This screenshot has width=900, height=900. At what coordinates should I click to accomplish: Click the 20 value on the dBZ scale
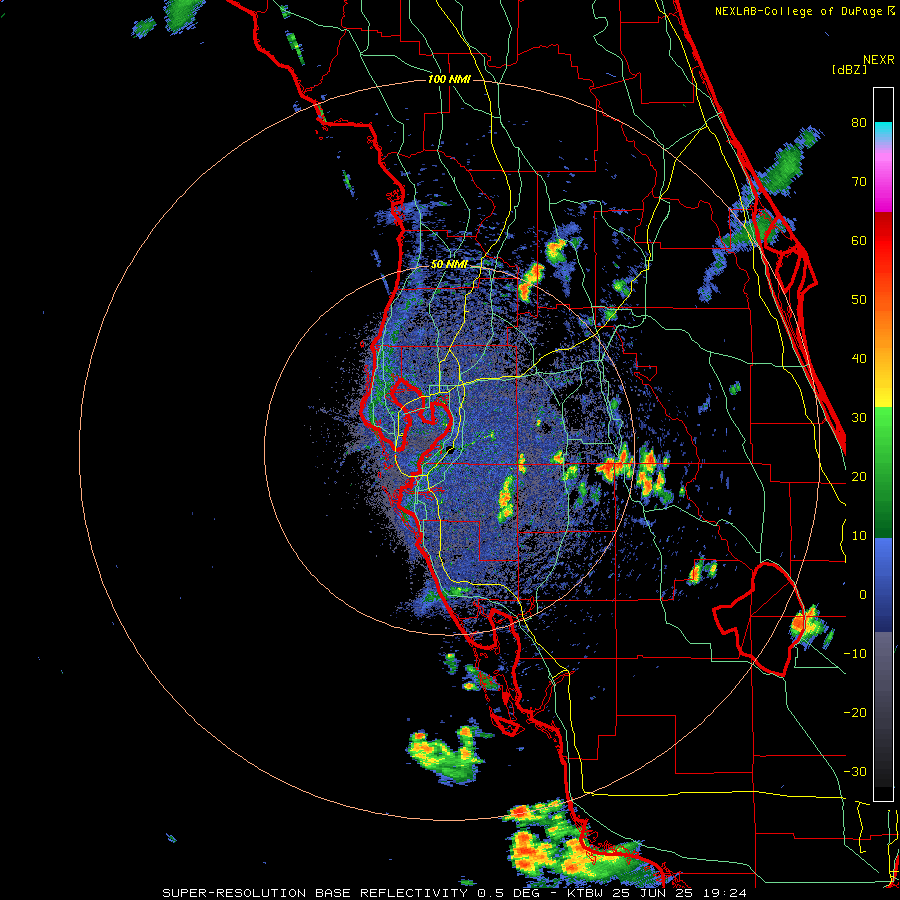pyautogui.click(x=859, y=477)
